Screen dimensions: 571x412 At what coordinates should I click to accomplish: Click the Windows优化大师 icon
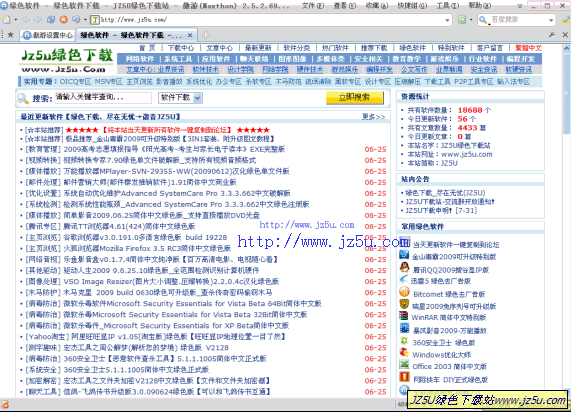click(404, 352)
